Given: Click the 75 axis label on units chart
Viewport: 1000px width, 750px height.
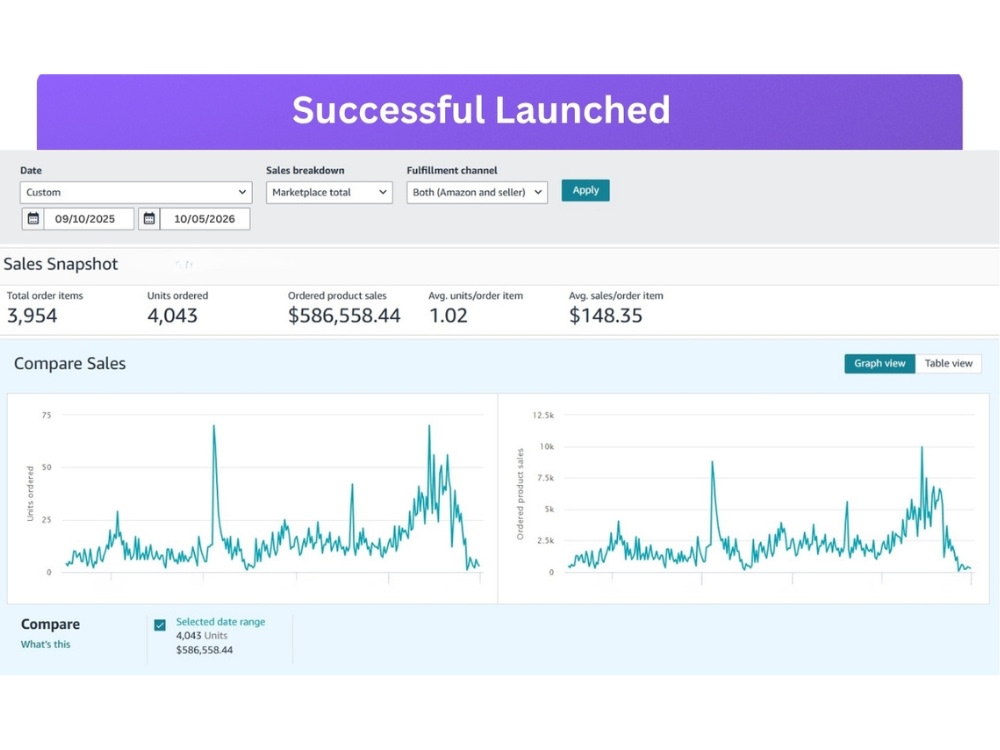Looking at the screenshot, I should 46,415.
